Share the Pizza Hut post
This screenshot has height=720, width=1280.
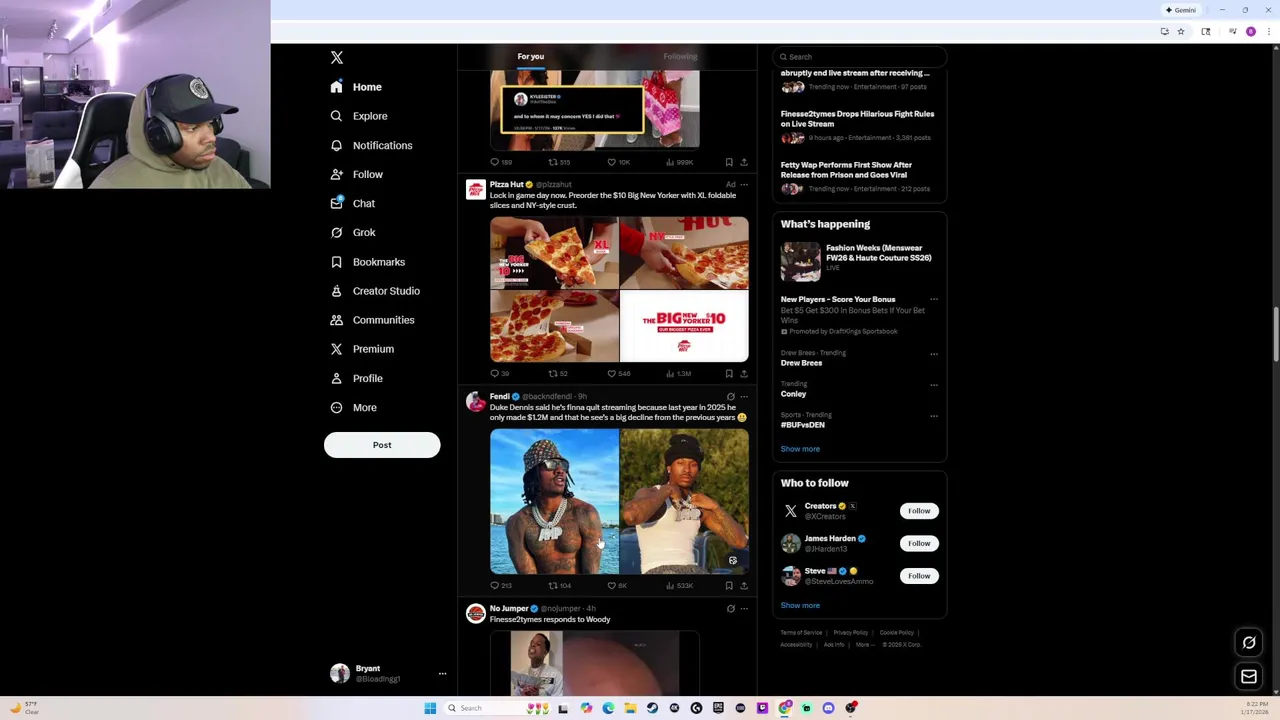pyautogui.click(x=744, y=374)
